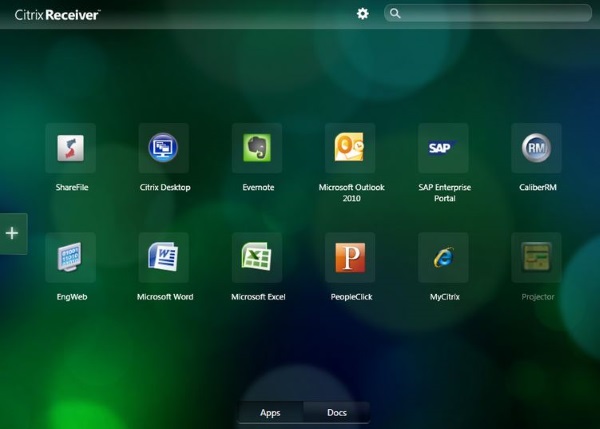Viewport: 600px width, 429px height.
Task: Switch to the Apps tab
Action: (270, 413)
